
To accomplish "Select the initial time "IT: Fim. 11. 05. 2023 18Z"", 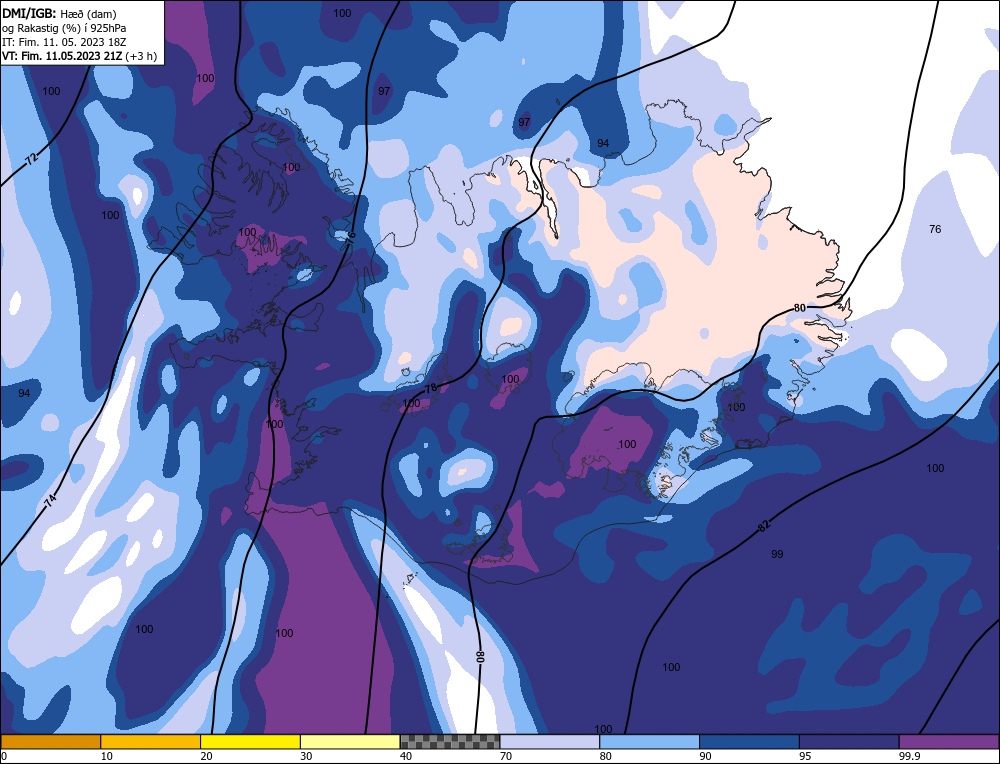I will click(64, 42).
